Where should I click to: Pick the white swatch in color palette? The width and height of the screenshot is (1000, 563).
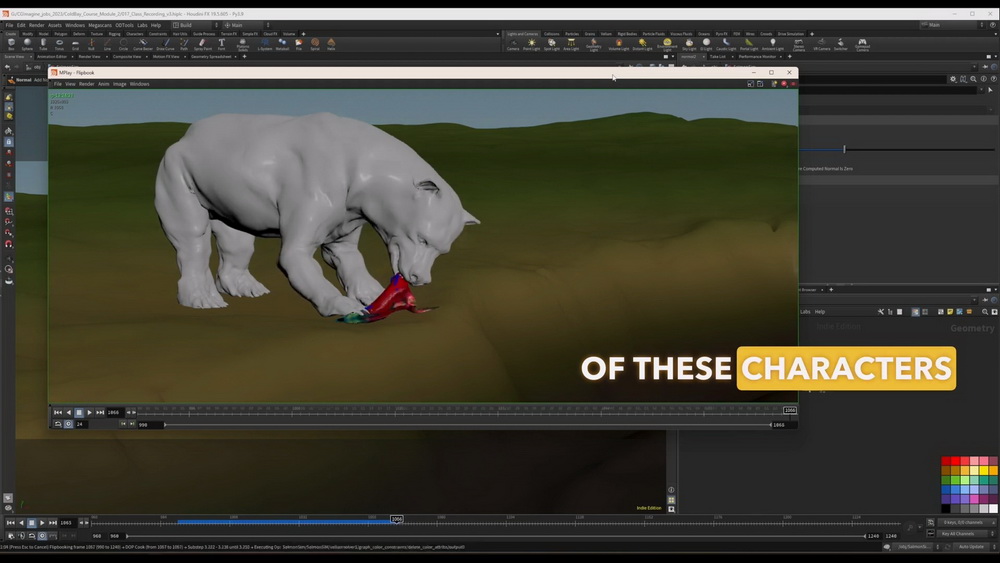click(994, 509)
